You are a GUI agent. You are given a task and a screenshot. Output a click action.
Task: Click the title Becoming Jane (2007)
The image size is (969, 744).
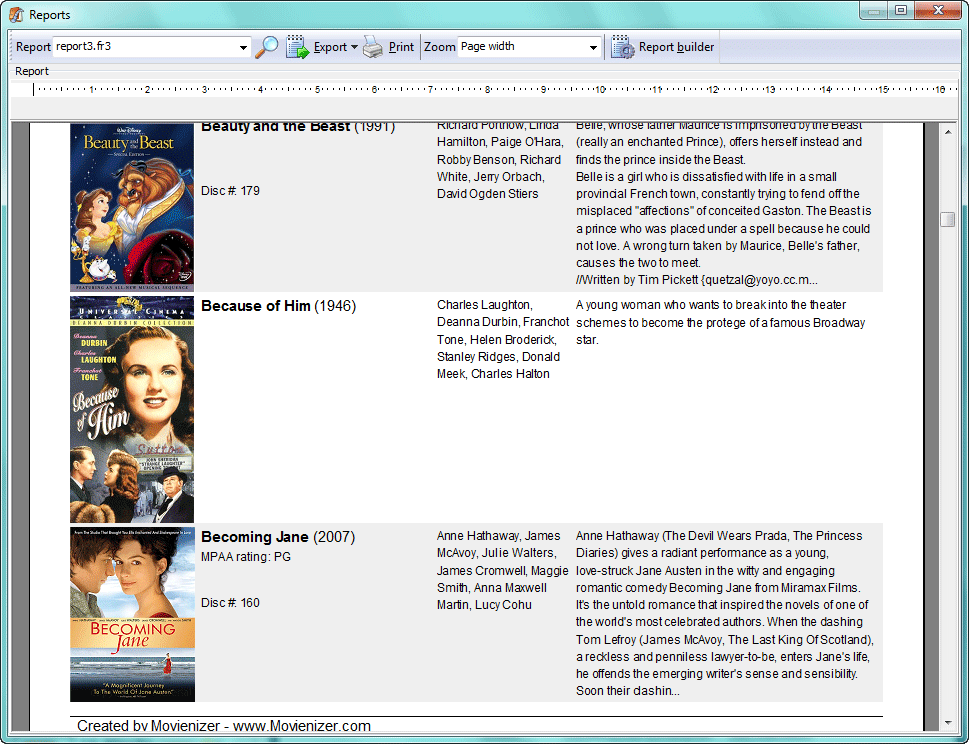pyautogui.click(x=278, y=537)
